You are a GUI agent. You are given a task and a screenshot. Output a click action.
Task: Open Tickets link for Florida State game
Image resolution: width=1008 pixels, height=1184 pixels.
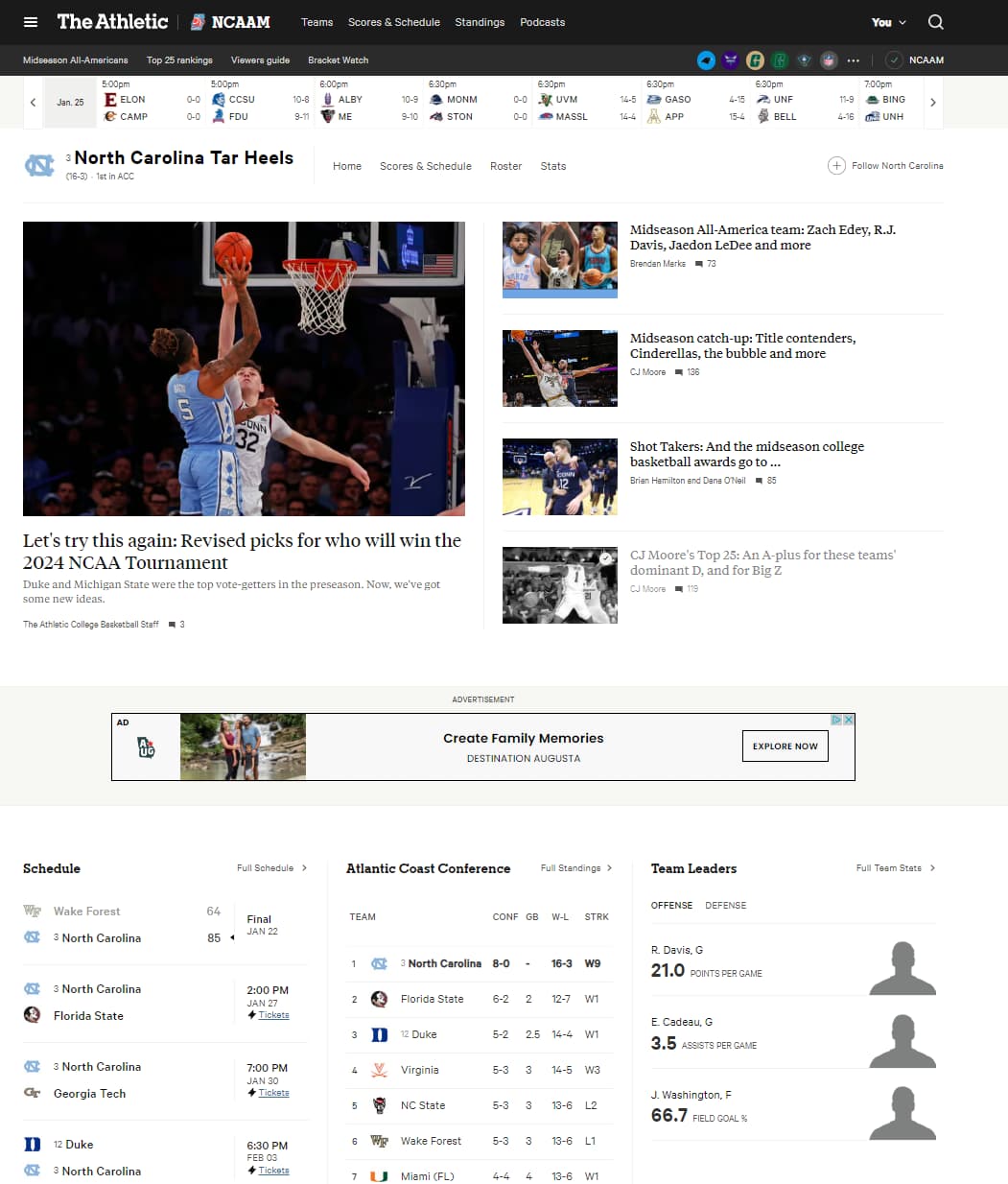[x=273, y=1015]
